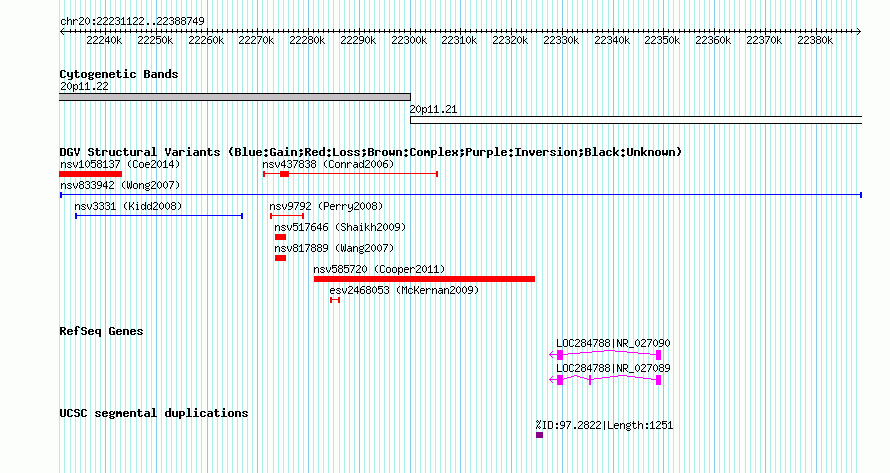Image resolution: width=890 pixels, height=473 pixels.
Task: Open nsv9792 (Perry2008) label
Action: pyautogui.click(x=326, y=206)
